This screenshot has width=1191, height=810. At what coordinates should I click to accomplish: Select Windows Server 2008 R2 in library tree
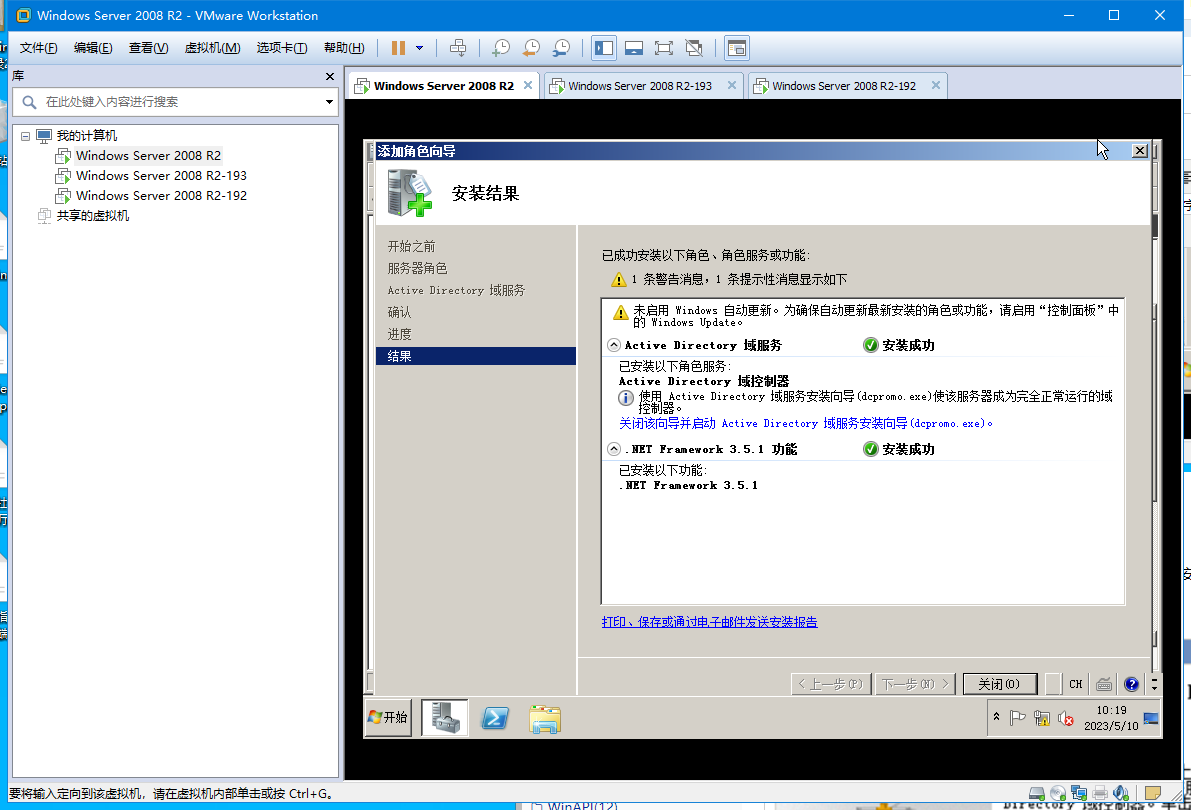tap(148, 156)
